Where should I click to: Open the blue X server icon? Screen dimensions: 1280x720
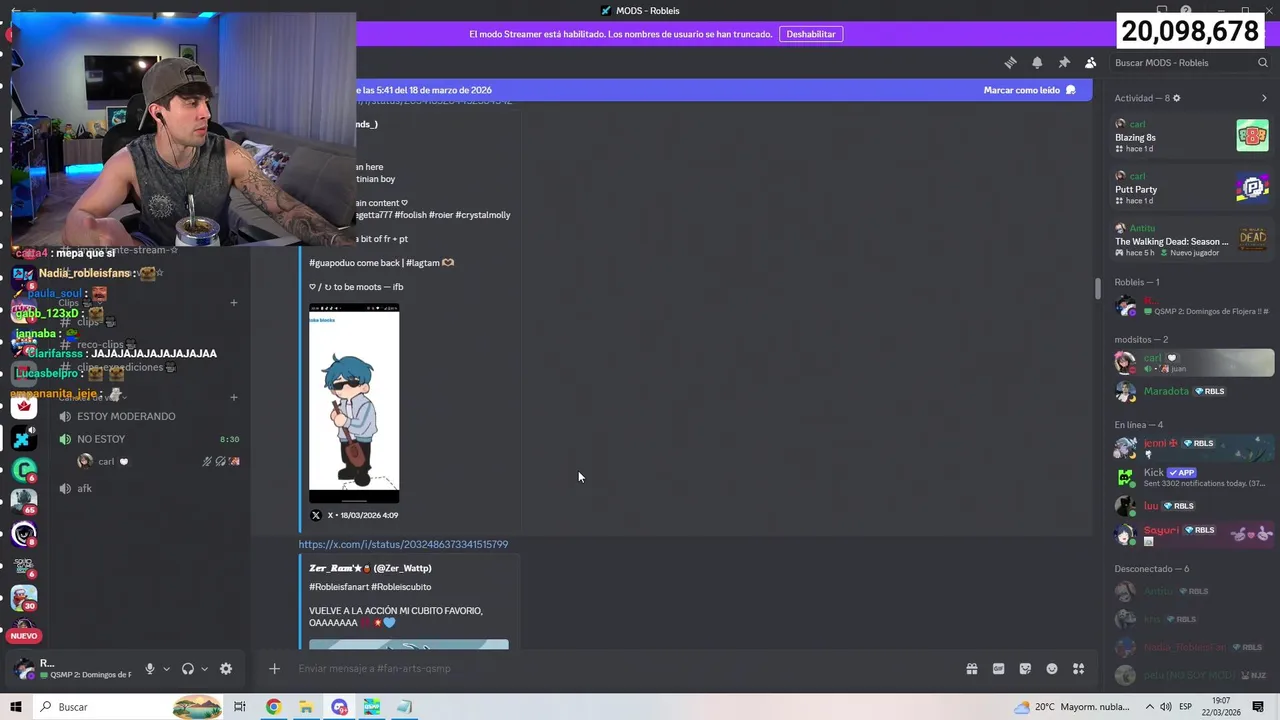click(22, 439)
